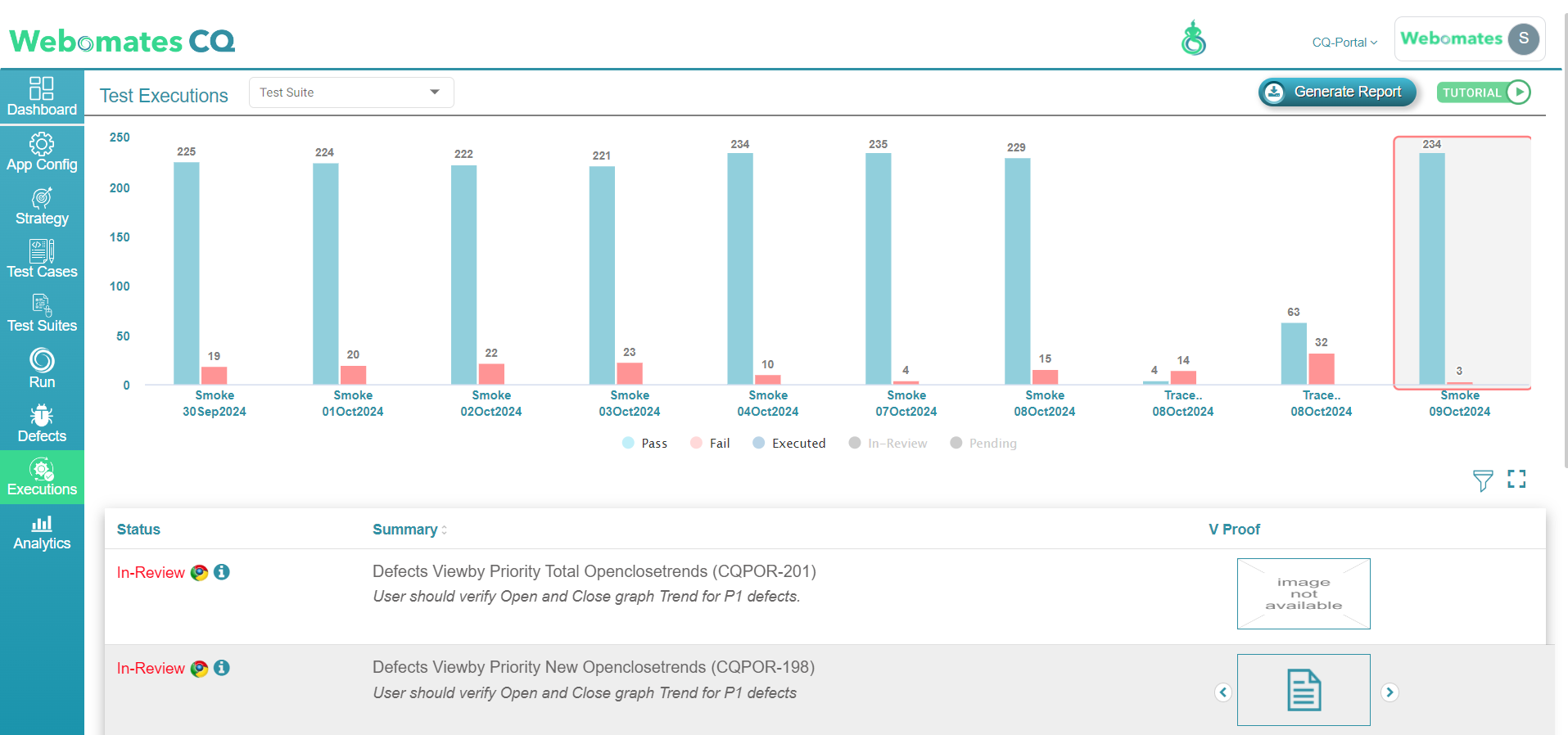Open the Dashboard sidebar item
This screenshot has height=735, width=1568.
pyautogui.click(x=42, y=97)
